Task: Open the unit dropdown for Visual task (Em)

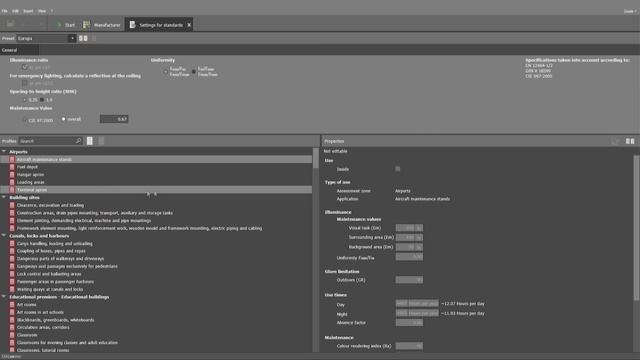Action: pos(419,228)
